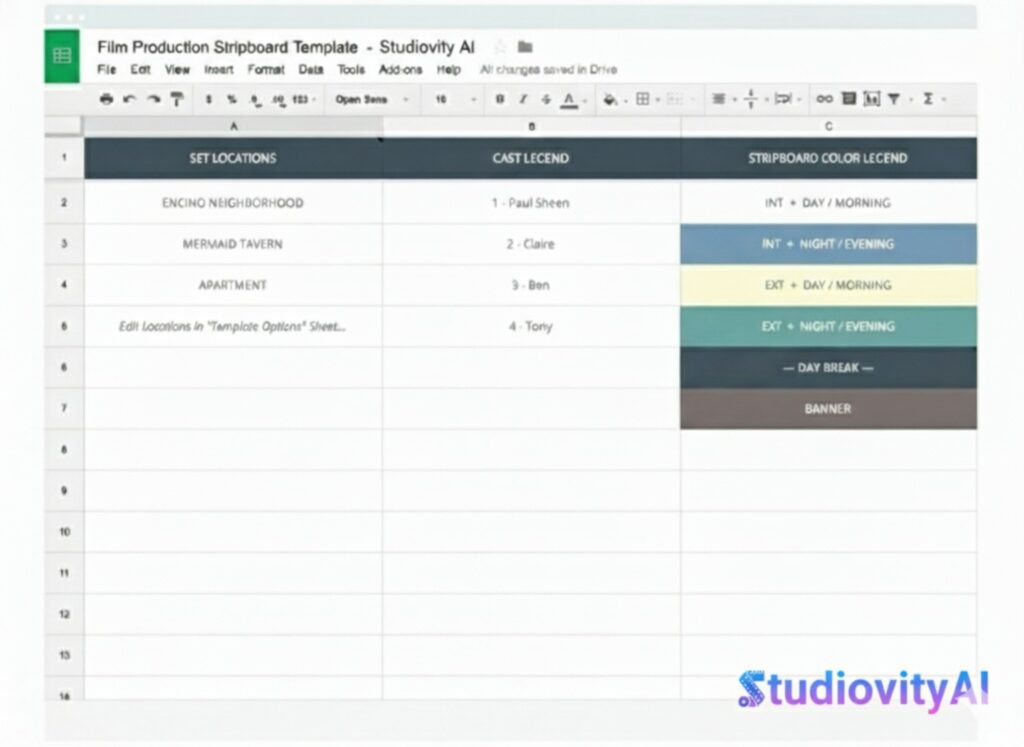
Task: Click the select-all corner box
Action: coord(64,126)
